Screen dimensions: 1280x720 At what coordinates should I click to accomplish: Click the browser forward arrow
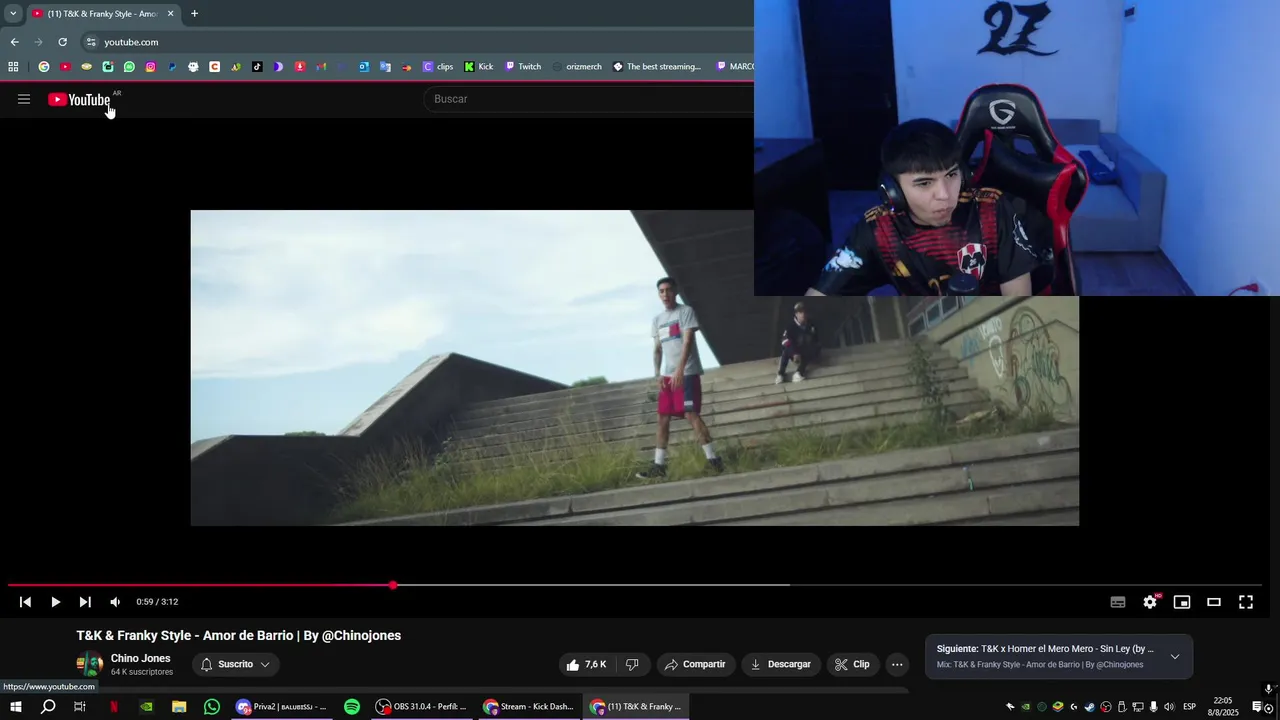click(38, 42)
